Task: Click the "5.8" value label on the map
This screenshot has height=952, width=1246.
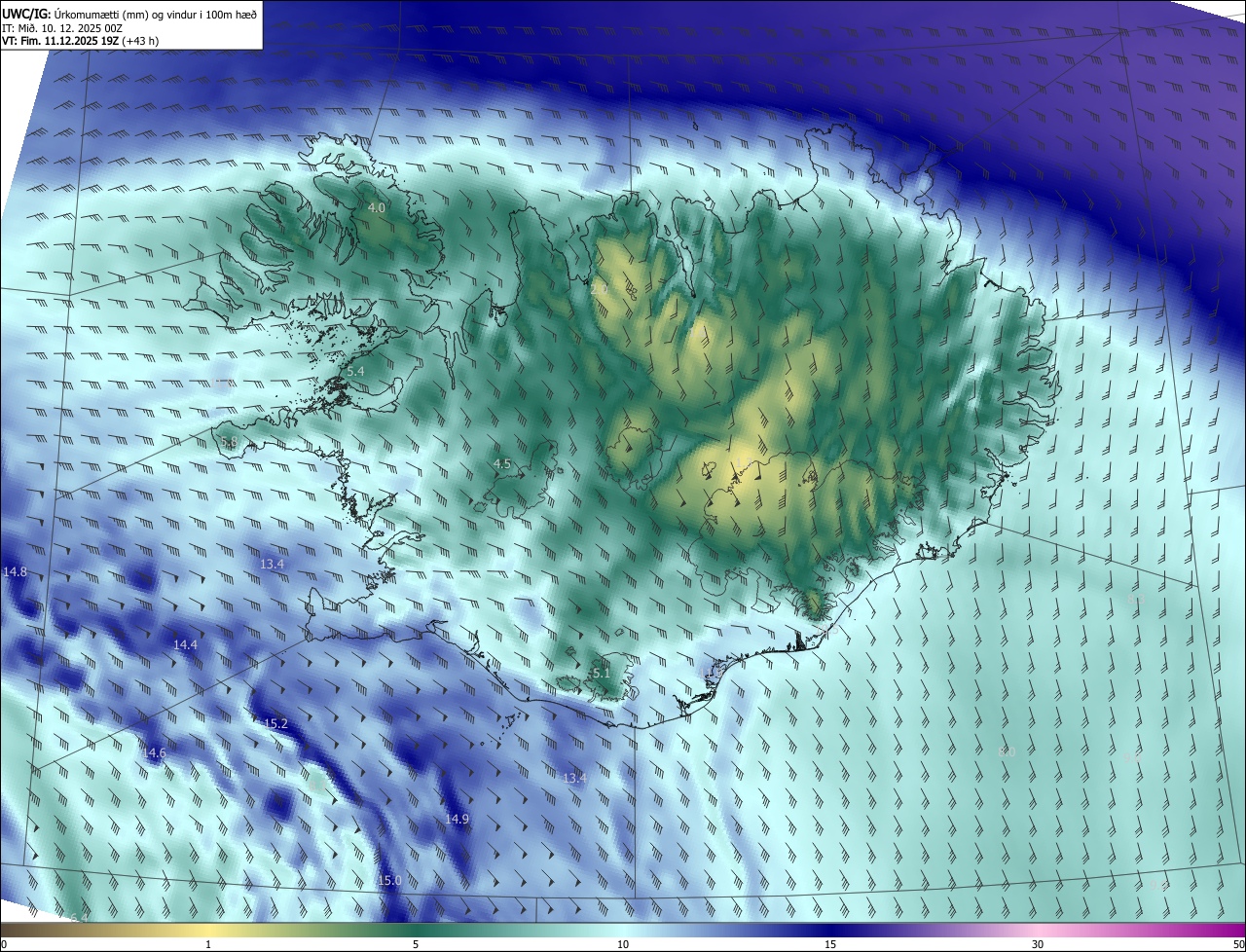Action: click(230, 442)
